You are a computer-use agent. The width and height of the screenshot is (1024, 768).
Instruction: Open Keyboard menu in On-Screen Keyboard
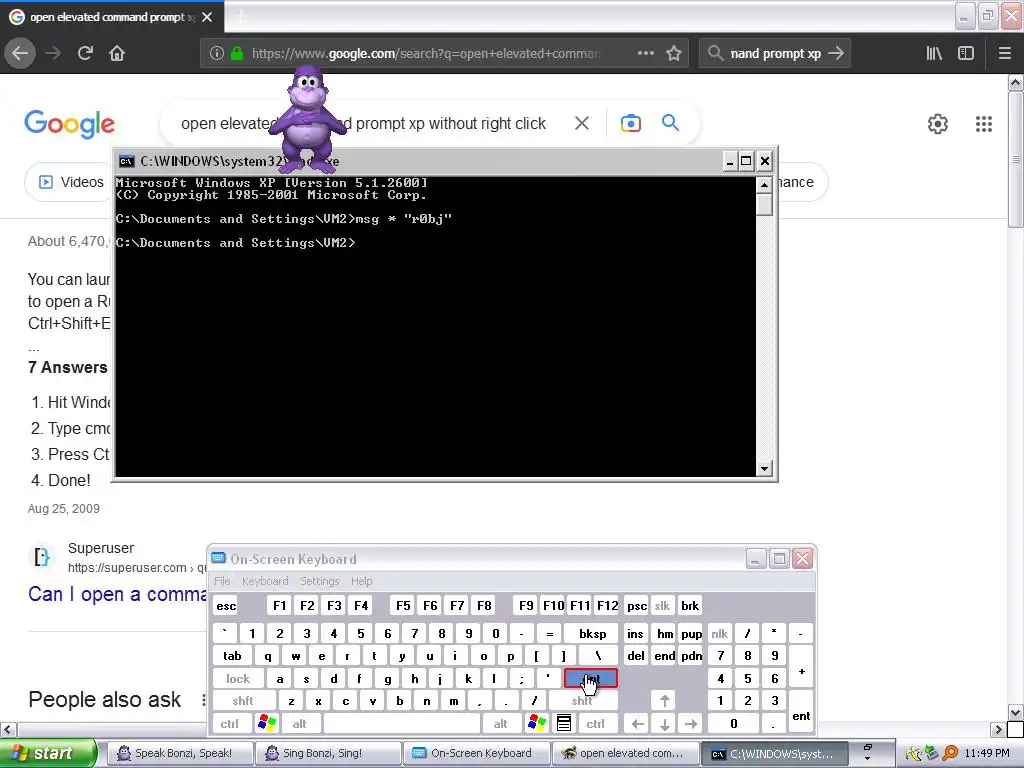[x=265, y=581]
